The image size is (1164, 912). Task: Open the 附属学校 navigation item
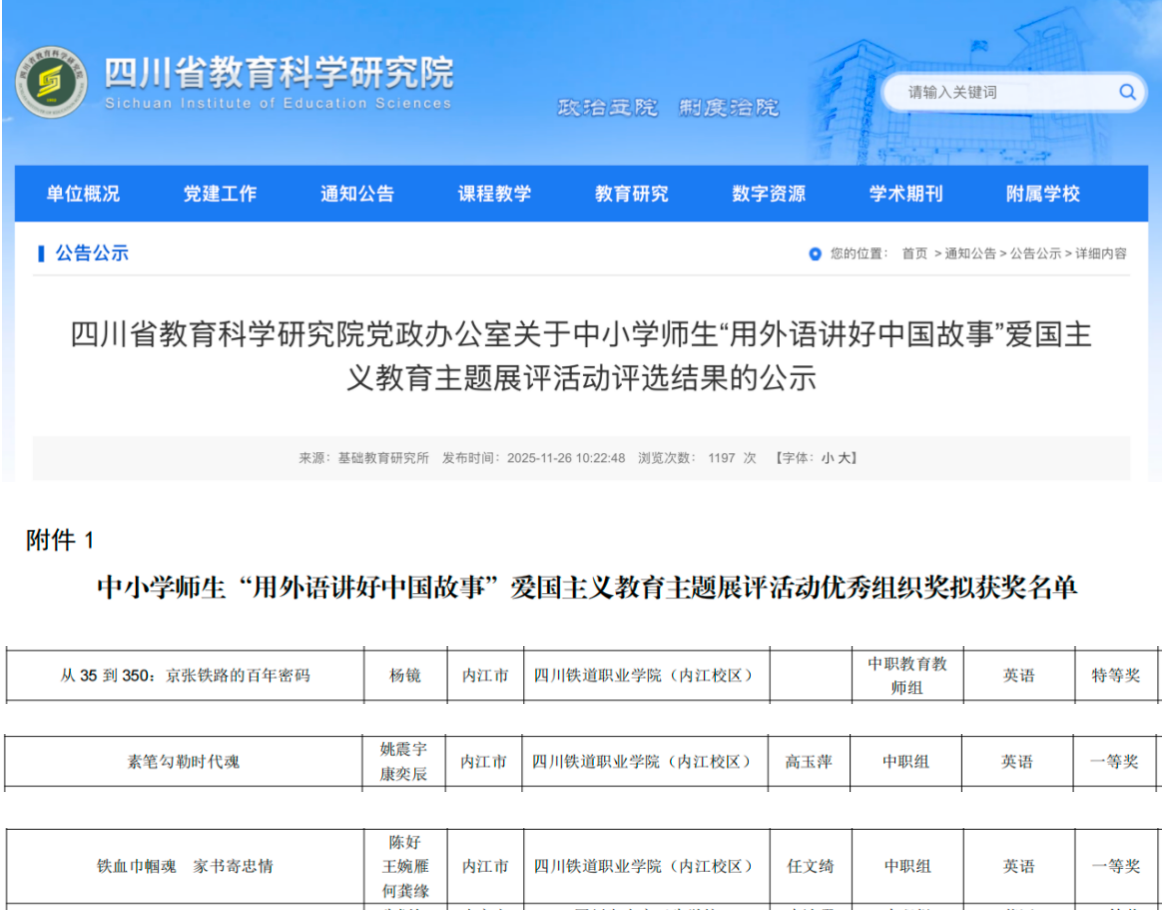1043,194
